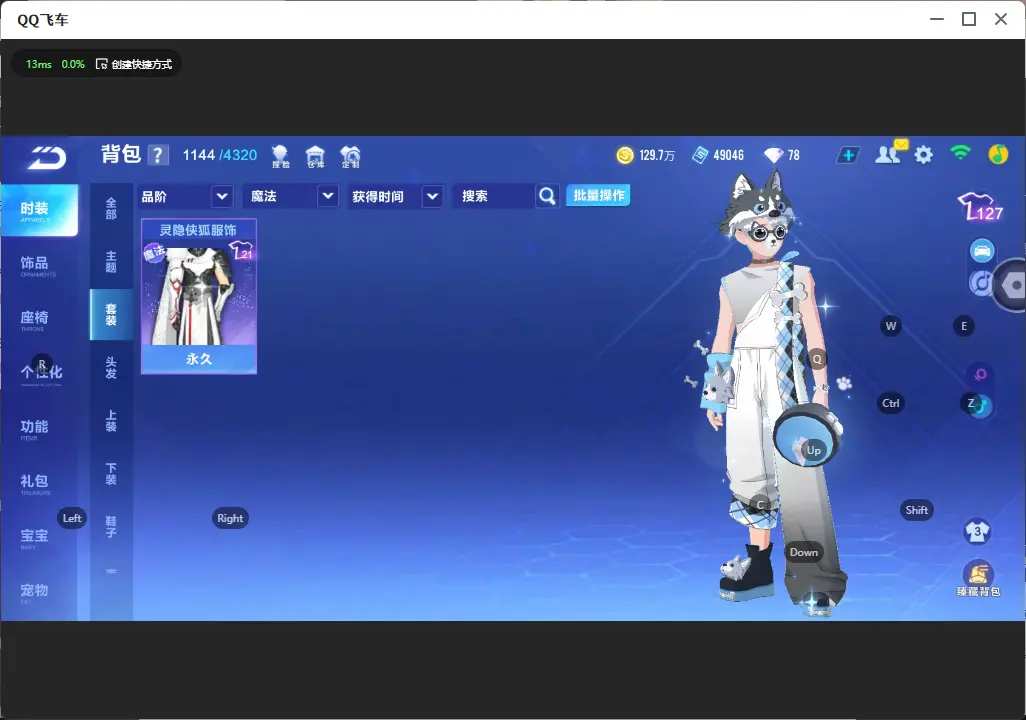This screenshot has width=1026, height=720.
Task: Open the backpack help question mark
Action: (x=158, y=155)
